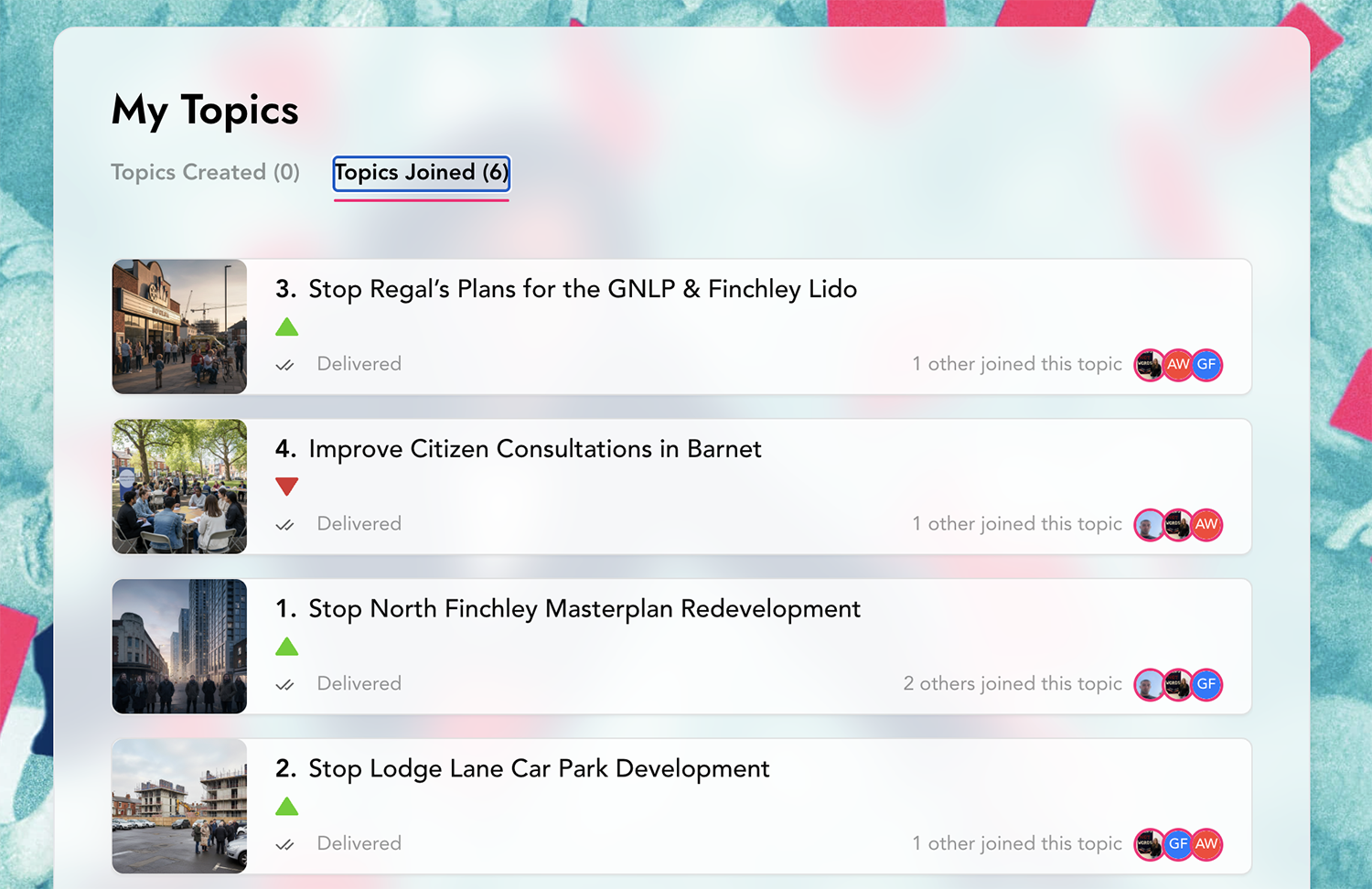1372x889 pixels.
Task: Click green upvote arrow on Finchley Lido topic
Action: click(x=286, y=327)
